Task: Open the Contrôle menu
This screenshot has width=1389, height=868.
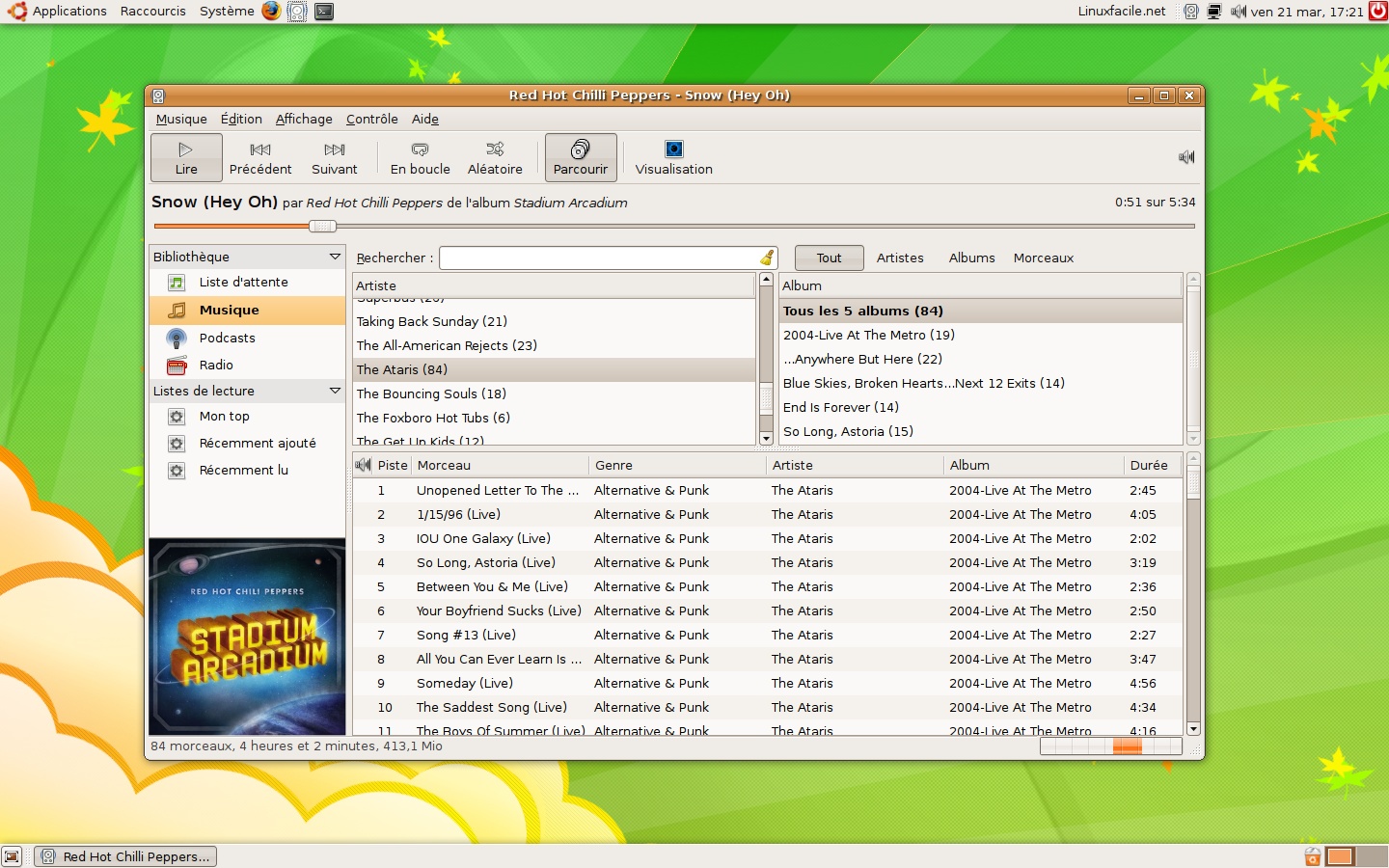Action: click(x=372, y=119)
